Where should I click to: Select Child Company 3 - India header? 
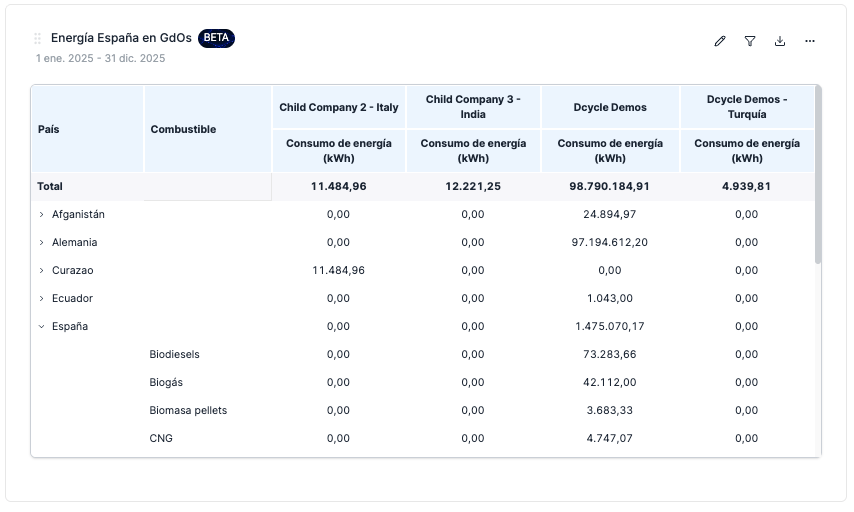pyautogui.click(x=473, y=107)
